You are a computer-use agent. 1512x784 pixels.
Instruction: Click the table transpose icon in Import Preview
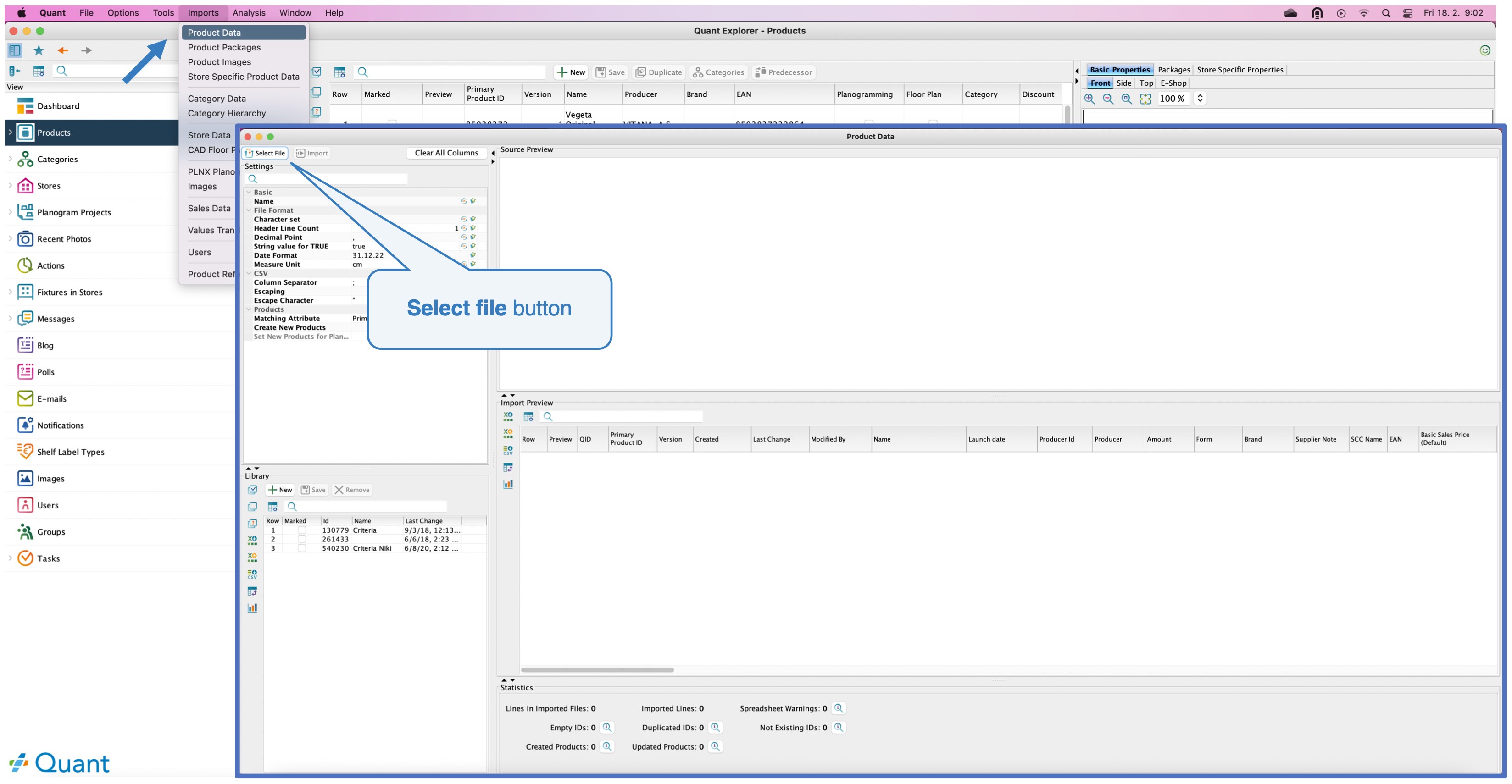tap(508, 467)
